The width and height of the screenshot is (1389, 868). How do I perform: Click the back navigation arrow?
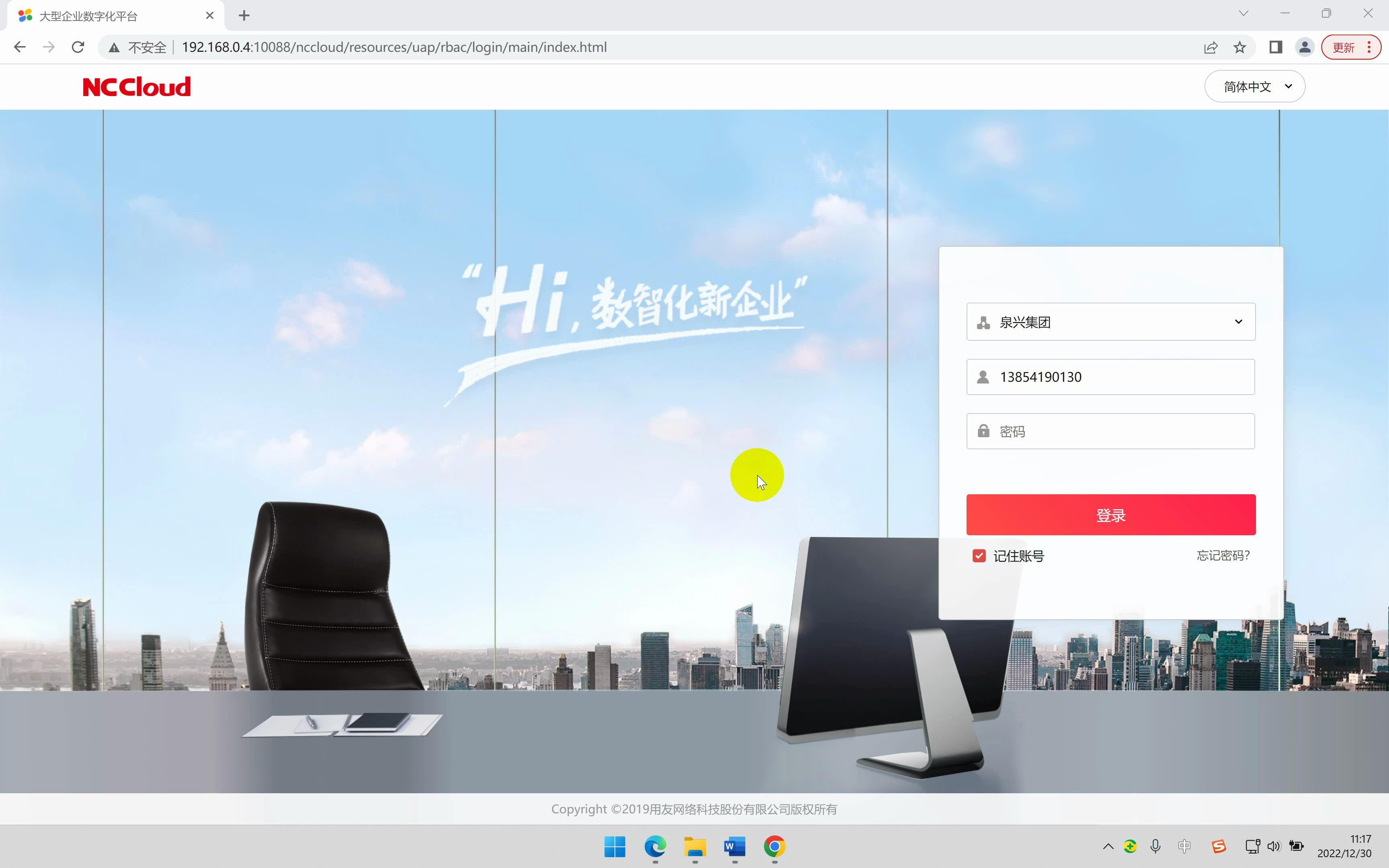click(x=20, y=47)
